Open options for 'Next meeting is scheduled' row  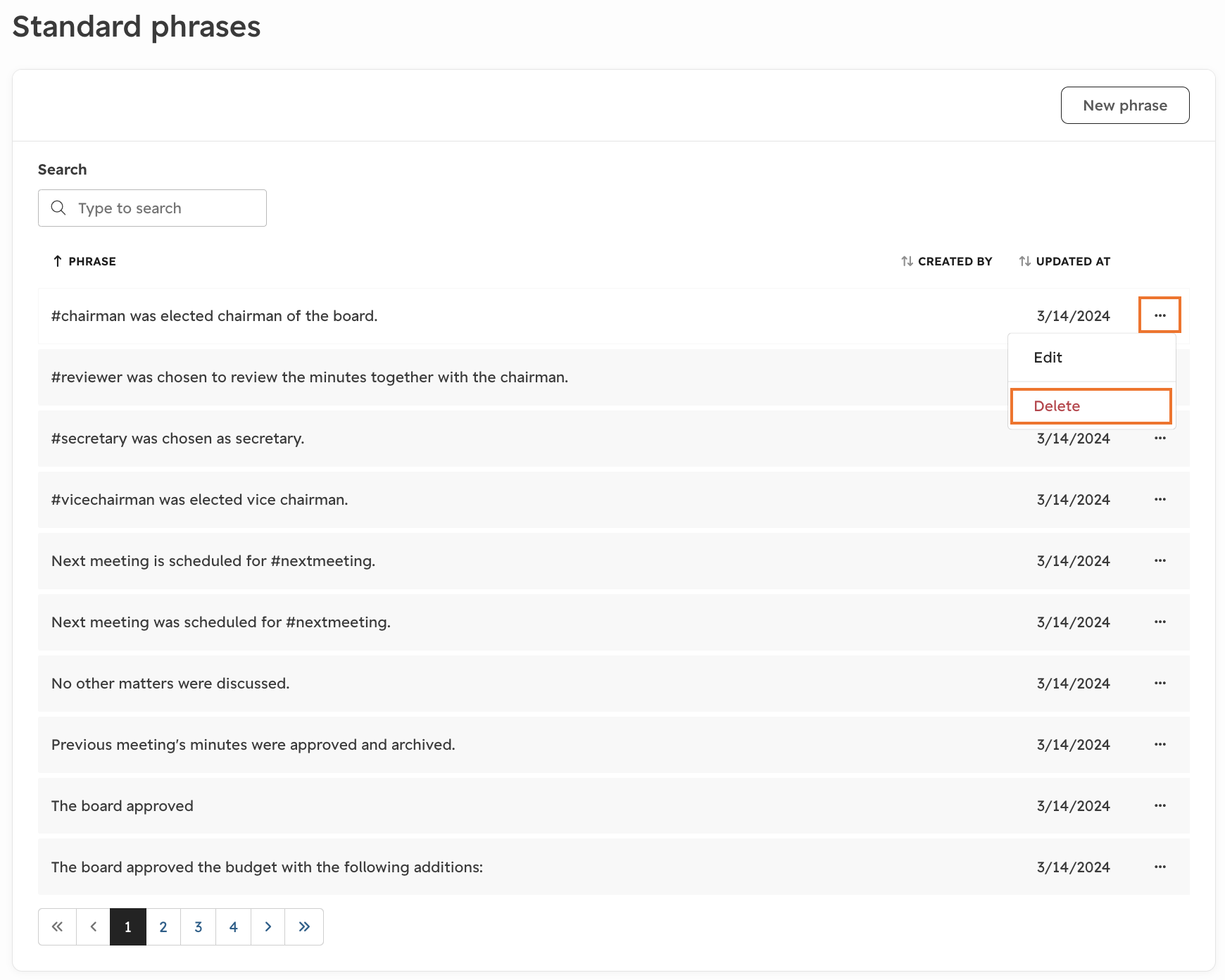coord(1160,560)
